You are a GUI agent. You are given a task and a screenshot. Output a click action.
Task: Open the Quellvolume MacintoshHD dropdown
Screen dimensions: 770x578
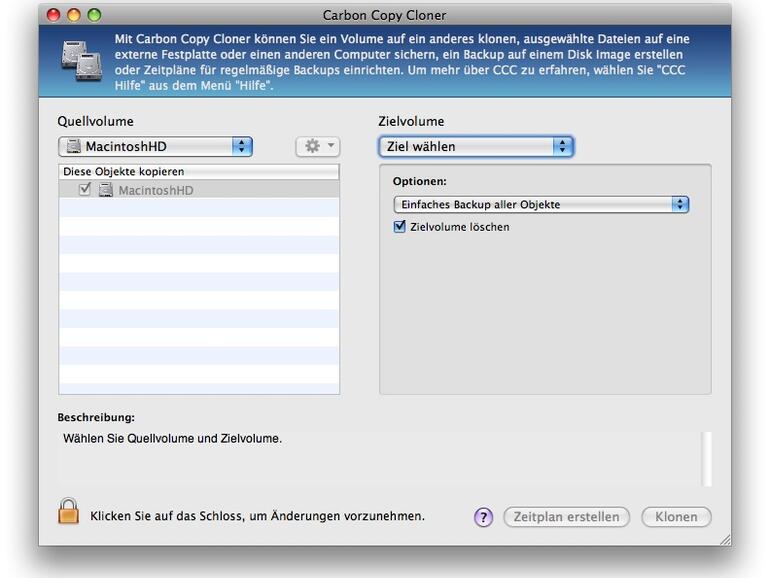pyautogui.click(x=155, y=146)
